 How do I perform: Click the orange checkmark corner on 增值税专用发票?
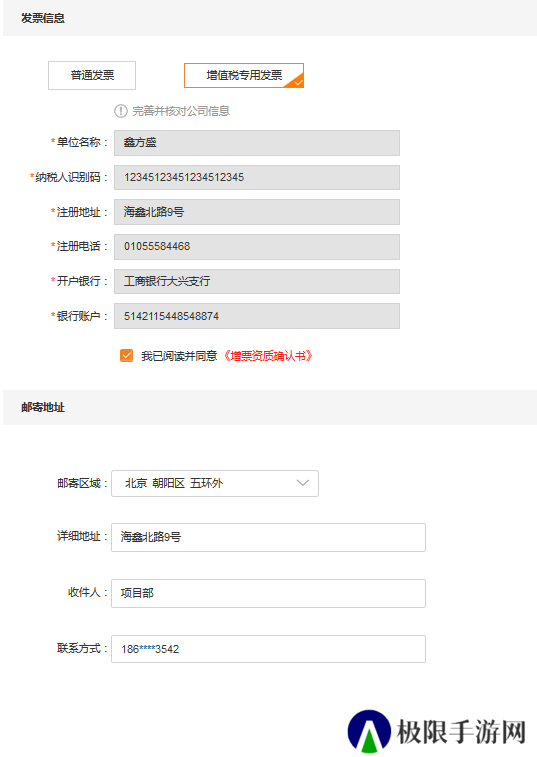tap(297, 82)
